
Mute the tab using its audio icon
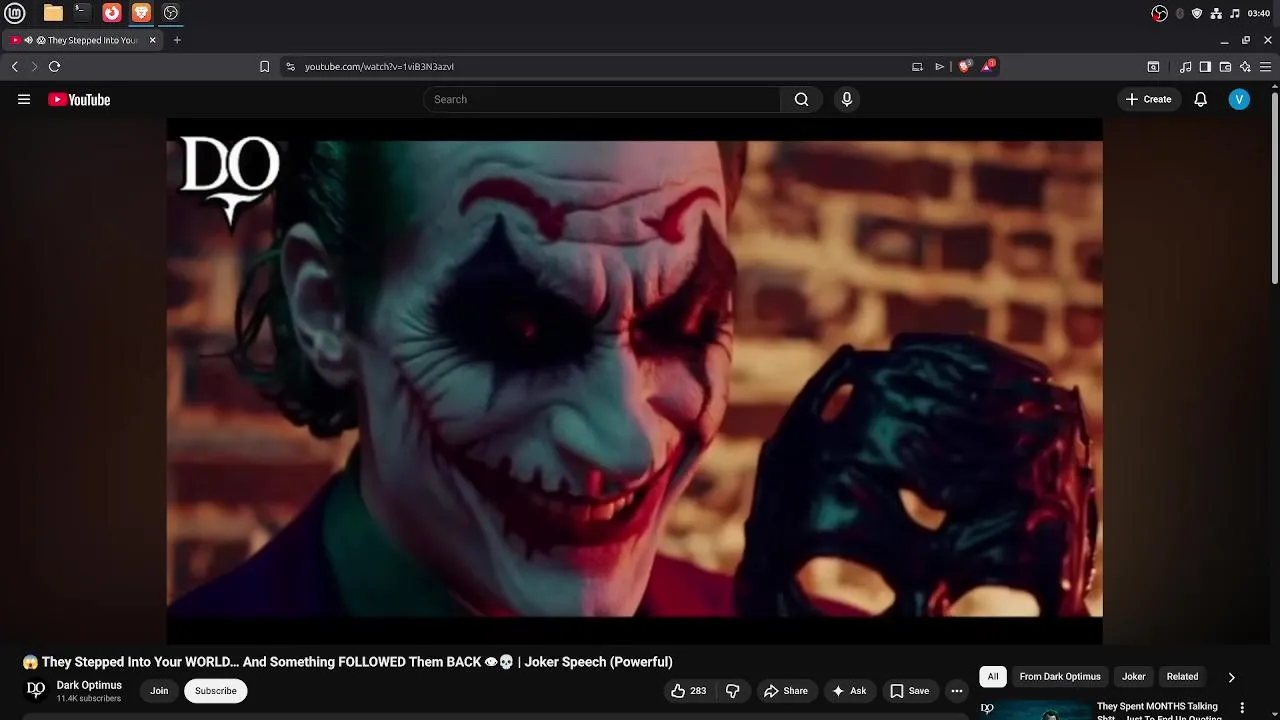pyautogui.click(x=29, y=40)
